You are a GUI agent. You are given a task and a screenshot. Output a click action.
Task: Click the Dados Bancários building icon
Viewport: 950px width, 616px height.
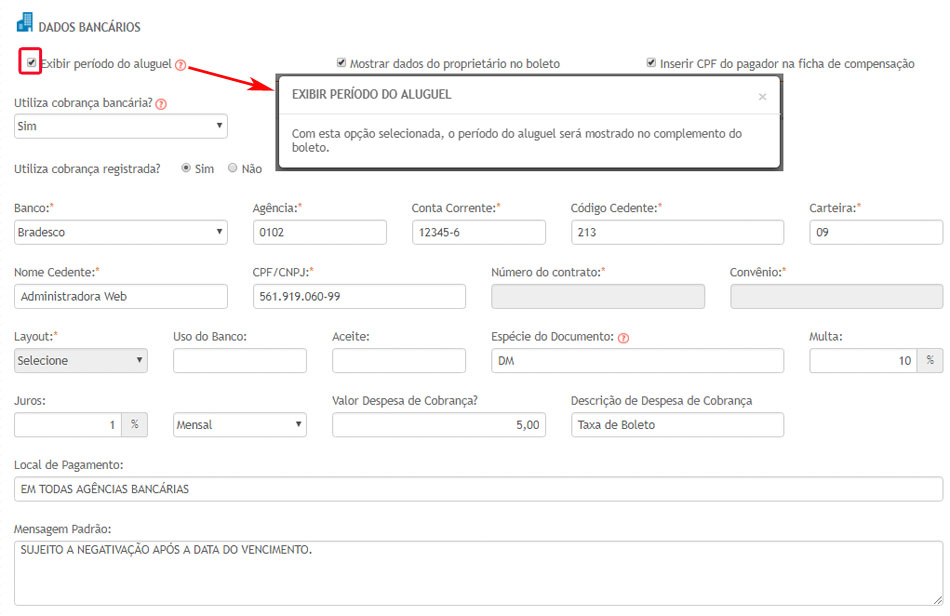pos(25,22)
